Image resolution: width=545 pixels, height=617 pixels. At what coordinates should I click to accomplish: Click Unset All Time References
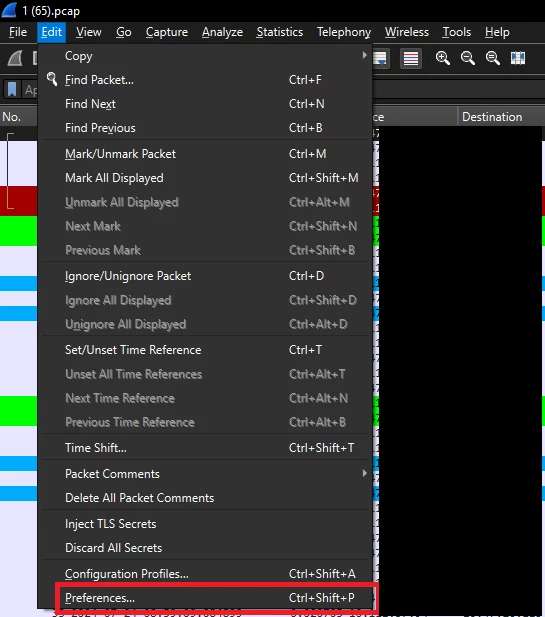click(x=205, y=374)
